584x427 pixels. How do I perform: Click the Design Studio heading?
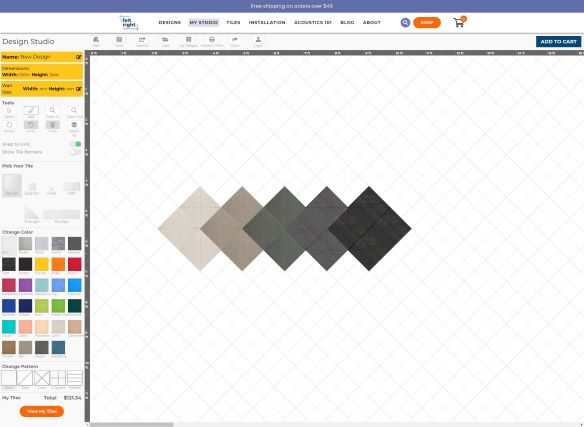pyautogui.click(x=28, y=41)
